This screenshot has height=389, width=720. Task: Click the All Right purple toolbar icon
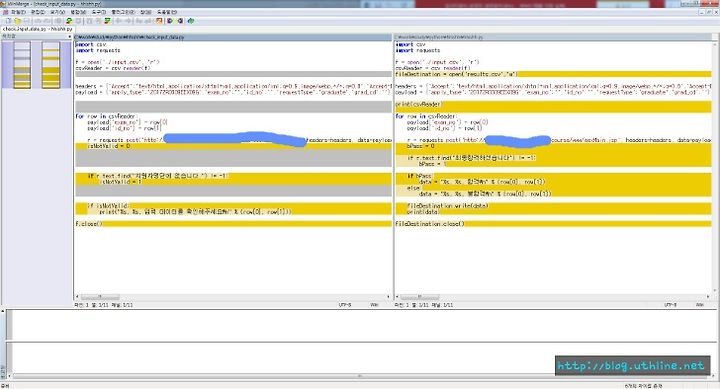(169, 21)
